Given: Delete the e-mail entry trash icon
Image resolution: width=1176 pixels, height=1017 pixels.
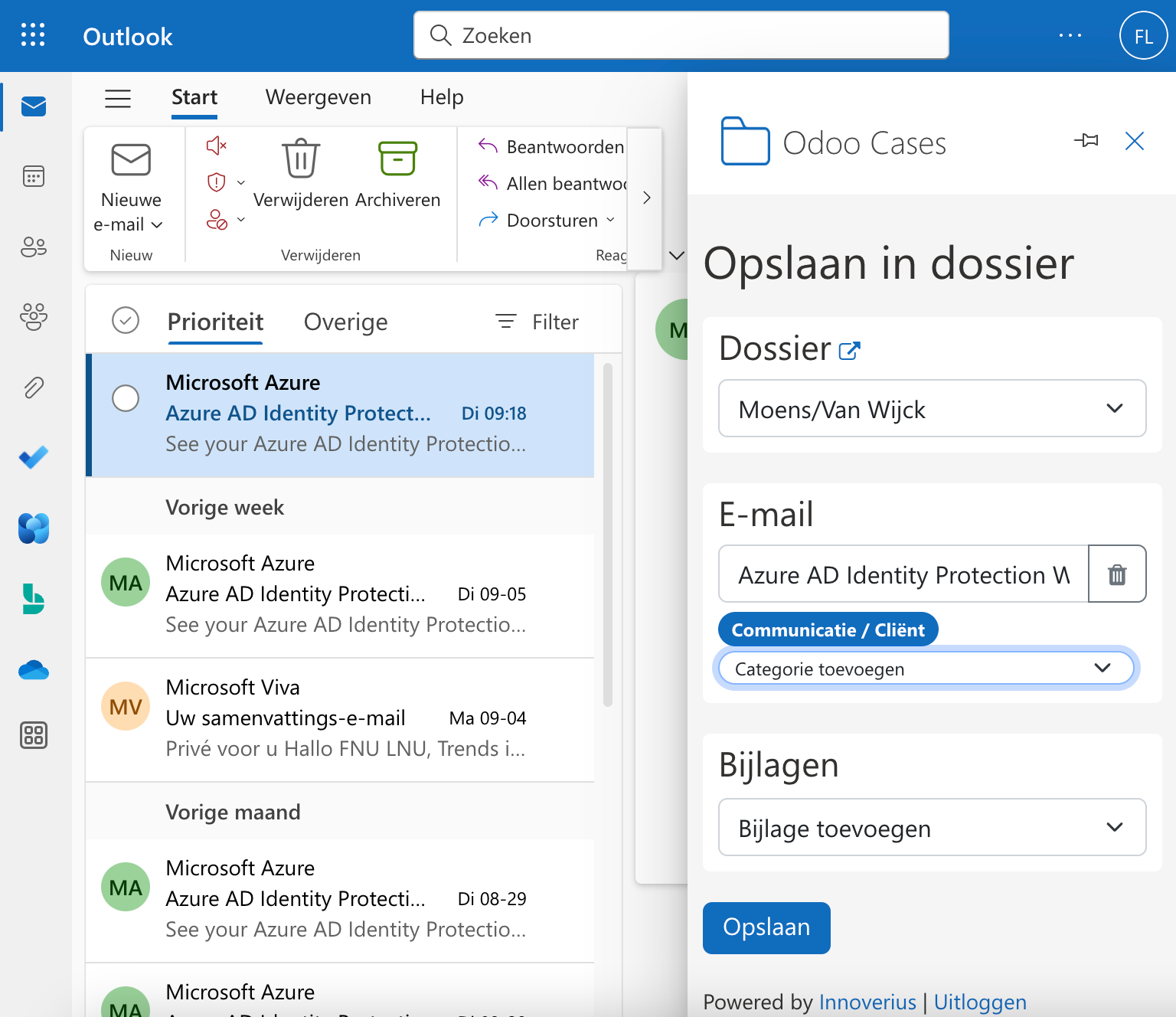Looking at the screenshot, I should [1117, 574].
